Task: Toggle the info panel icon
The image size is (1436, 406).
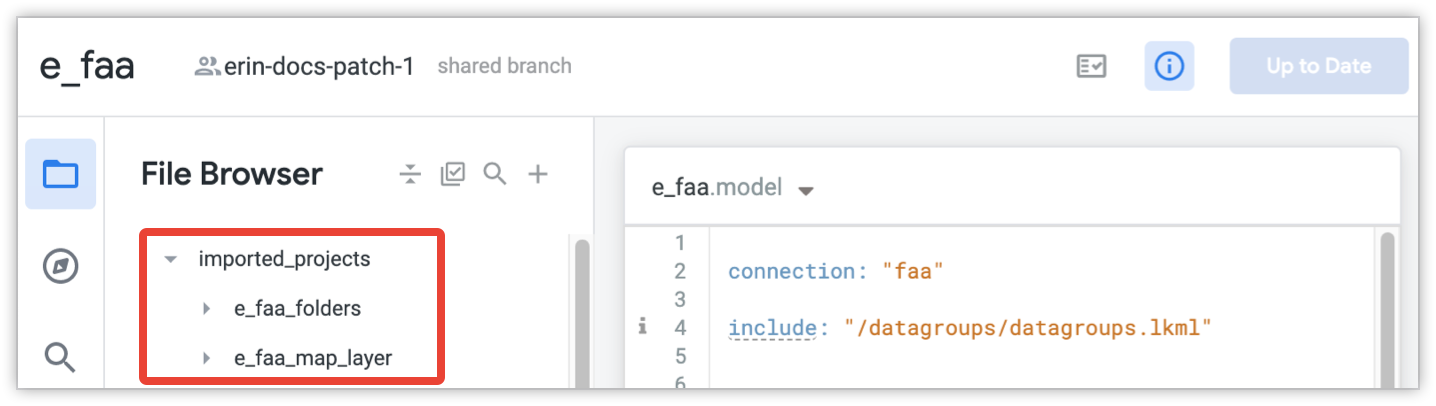Action: [x=1168, y=67]
